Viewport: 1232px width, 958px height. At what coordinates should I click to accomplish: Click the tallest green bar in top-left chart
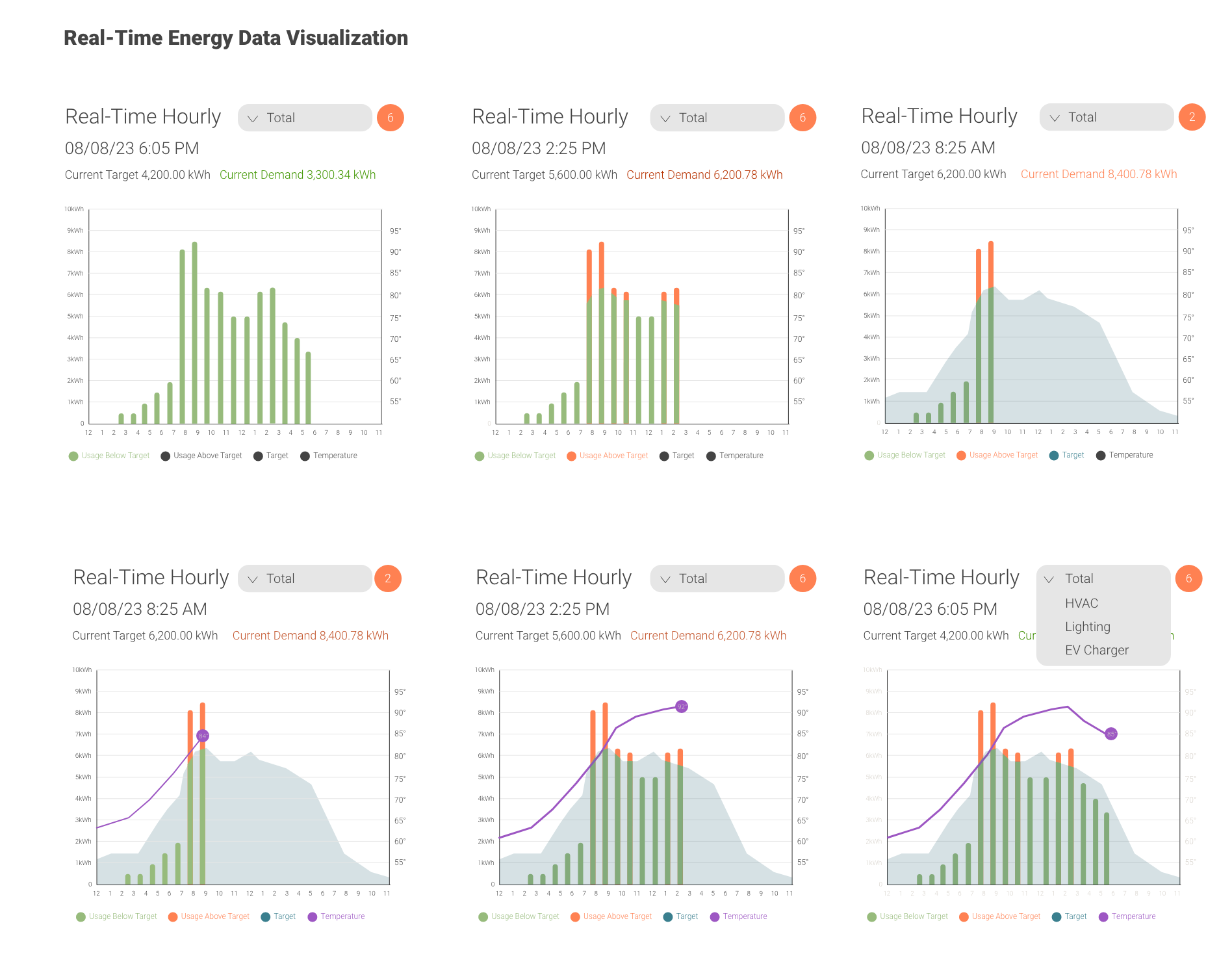pos(194,333)
